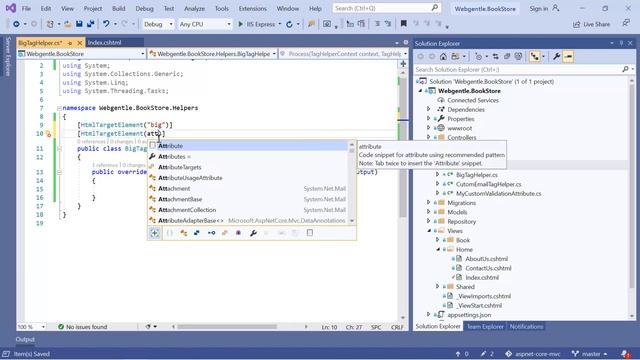Click the Collapse All icon in Solution Explorer
This screenshot has height=360, width=640.
coord(507,56)
